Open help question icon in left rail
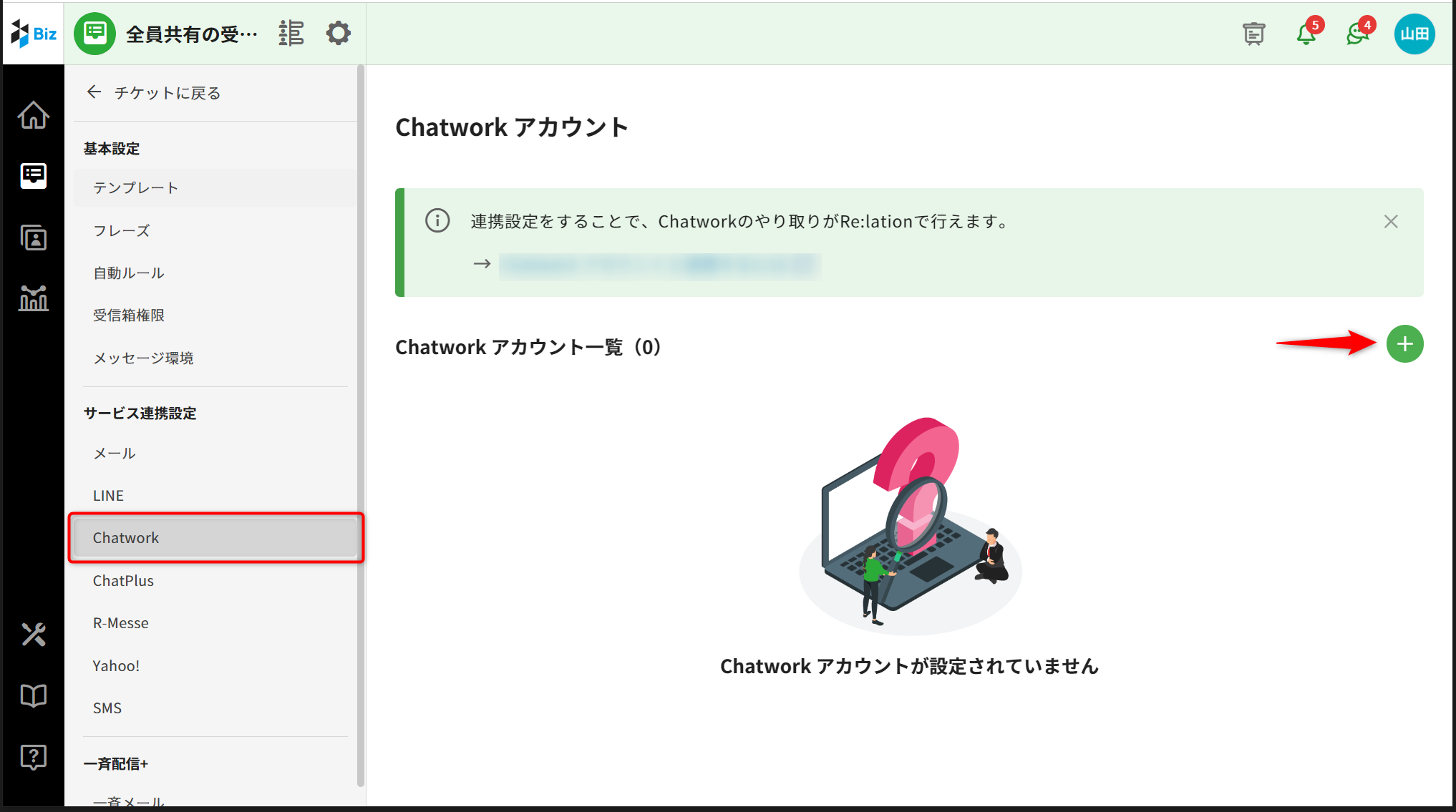The height and width of the screenshot is (812, 1456). coord(34,757)
